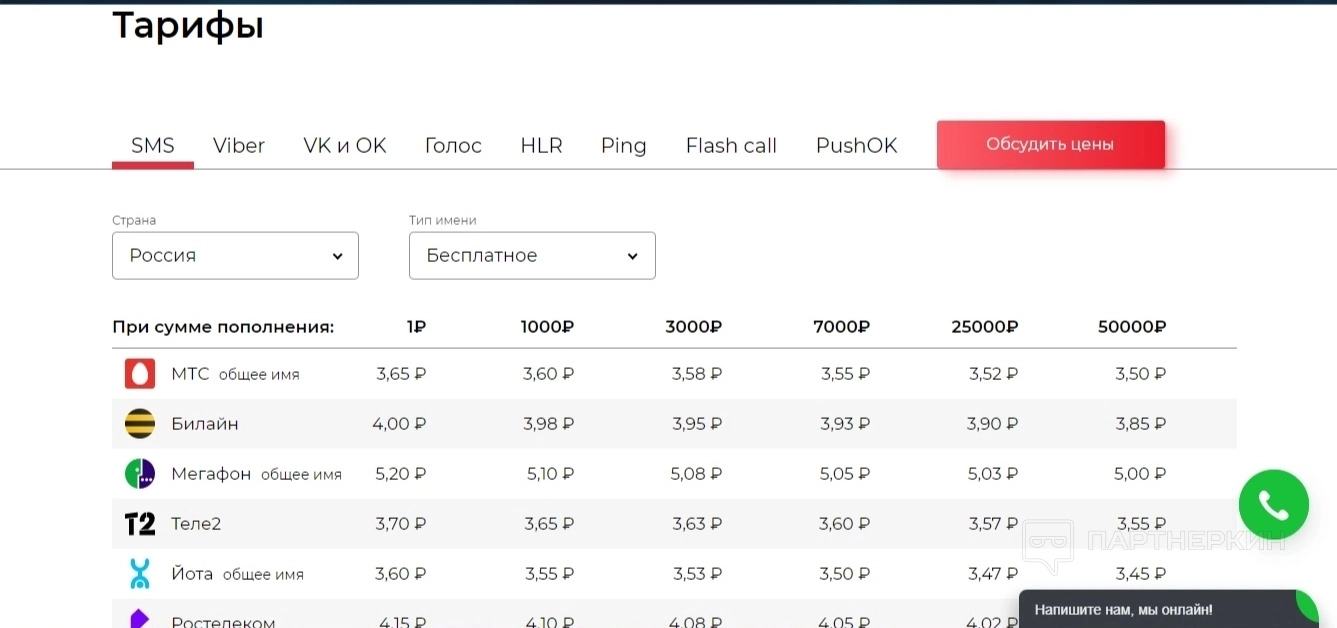Switch to the Flash call tab

(x=731, y=146)
